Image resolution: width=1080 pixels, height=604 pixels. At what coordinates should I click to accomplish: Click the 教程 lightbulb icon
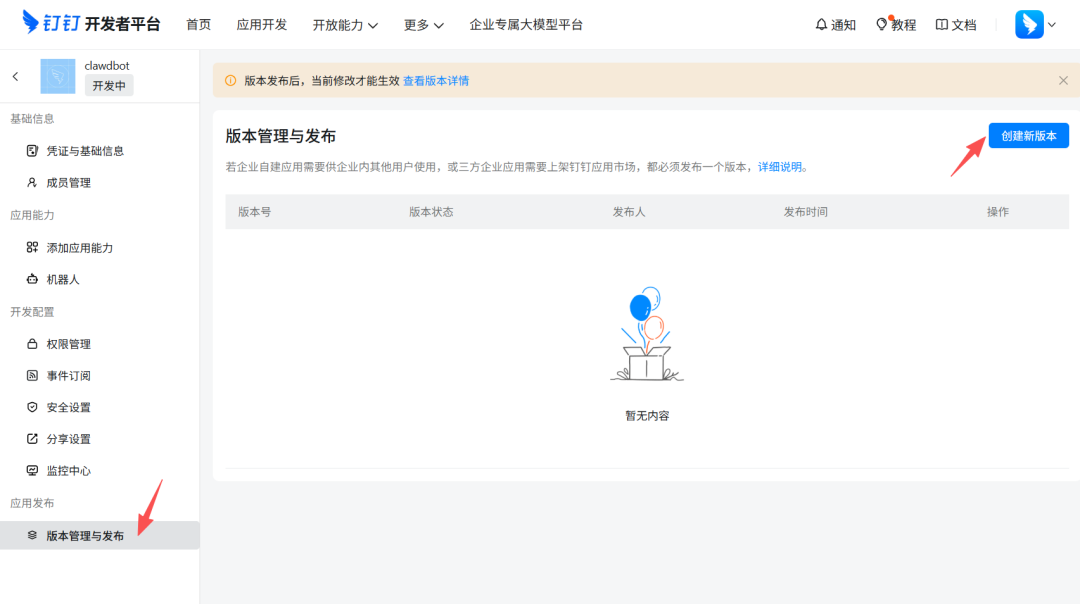coord(882,25)
